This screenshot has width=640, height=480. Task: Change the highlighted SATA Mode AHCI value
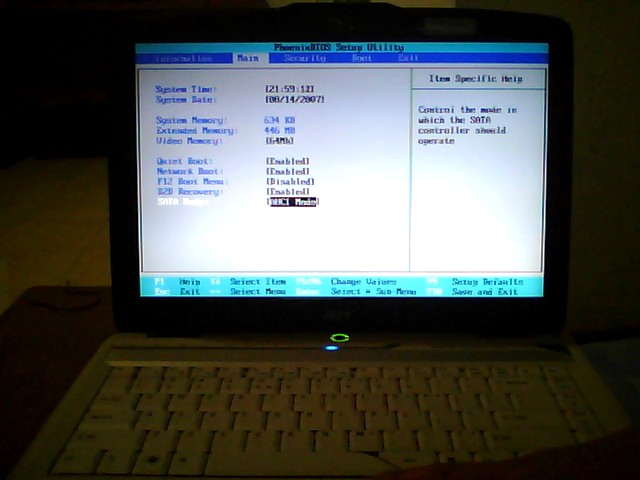coord(293,202)
